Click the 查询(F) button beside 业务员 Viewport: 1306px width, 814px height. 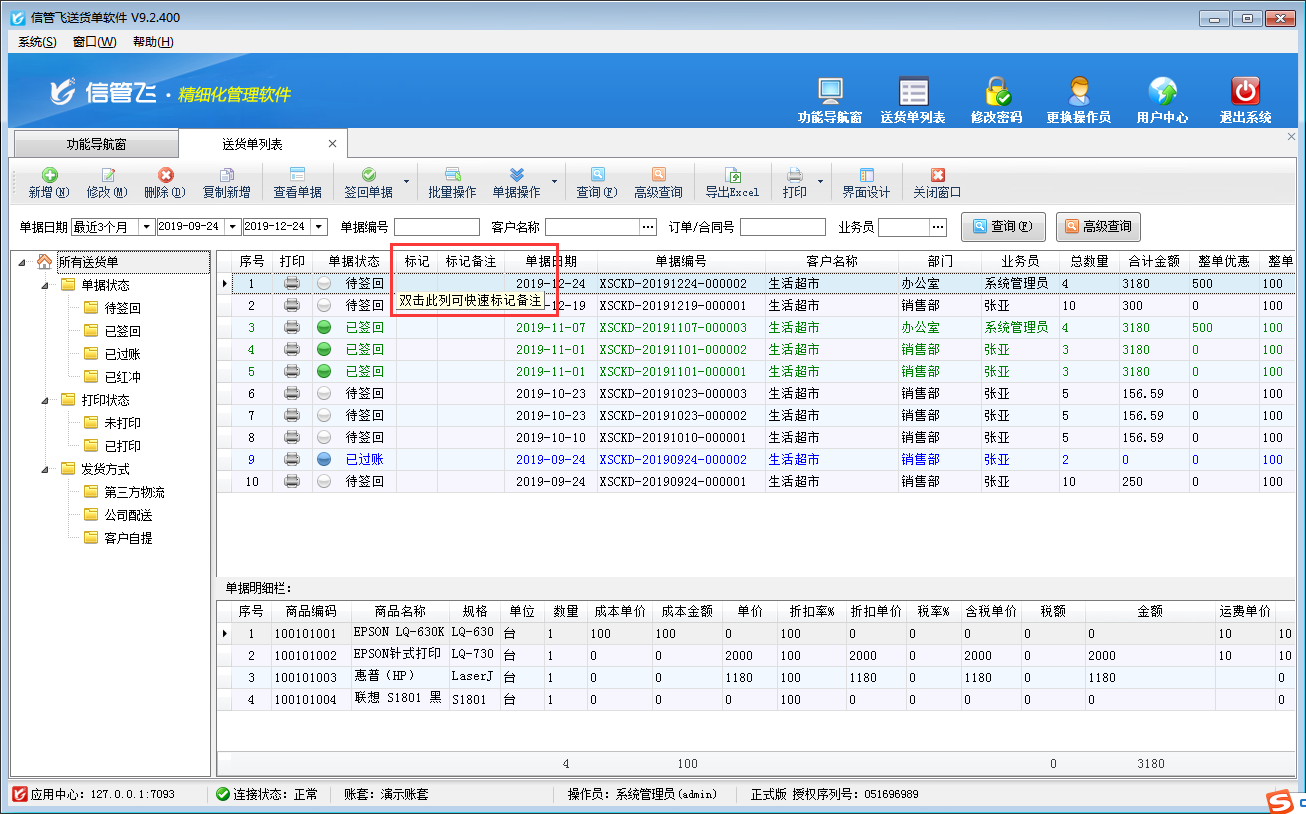pyautogui.click(x=1003, y=227)
